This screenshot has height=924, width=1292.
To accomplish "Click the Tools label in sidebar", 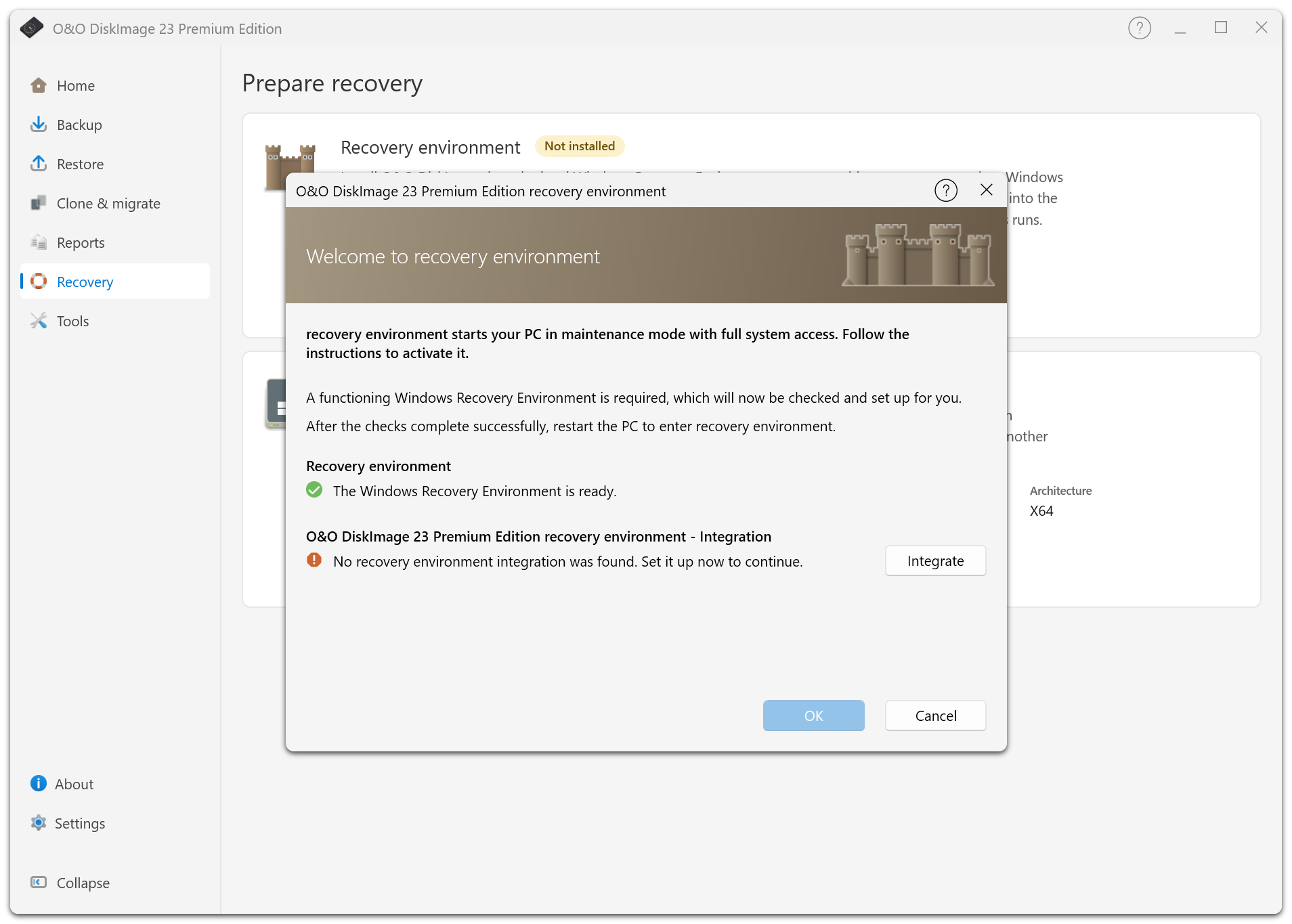I will [x=73, y=322].
